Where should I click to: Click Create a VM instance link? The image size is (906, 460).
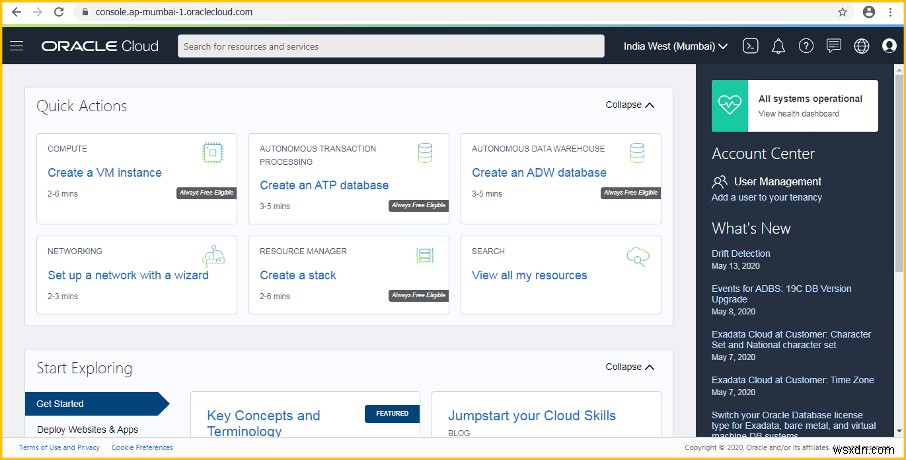pos(104,173)
